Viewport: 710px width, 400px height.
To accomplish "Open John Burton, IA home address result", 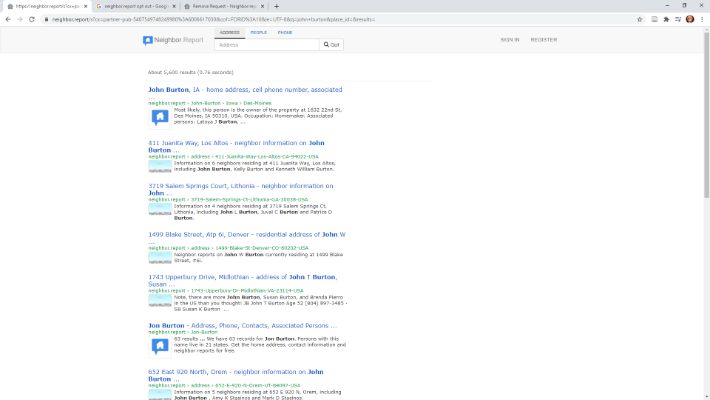I will pyautogui.click(x=245, y=90).
